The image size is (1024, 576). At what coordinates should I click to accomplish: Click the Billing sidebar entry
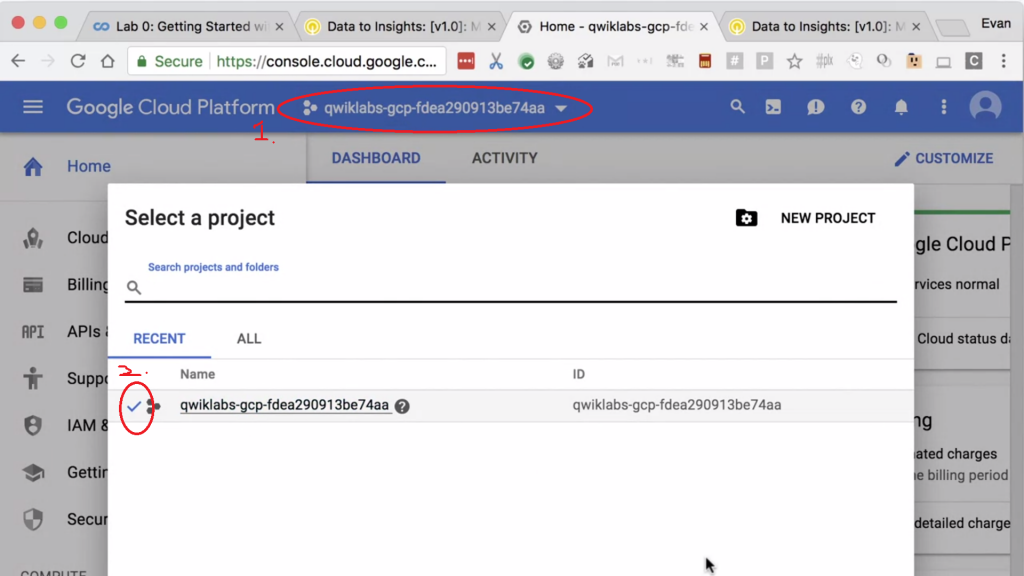coord(88,285)
